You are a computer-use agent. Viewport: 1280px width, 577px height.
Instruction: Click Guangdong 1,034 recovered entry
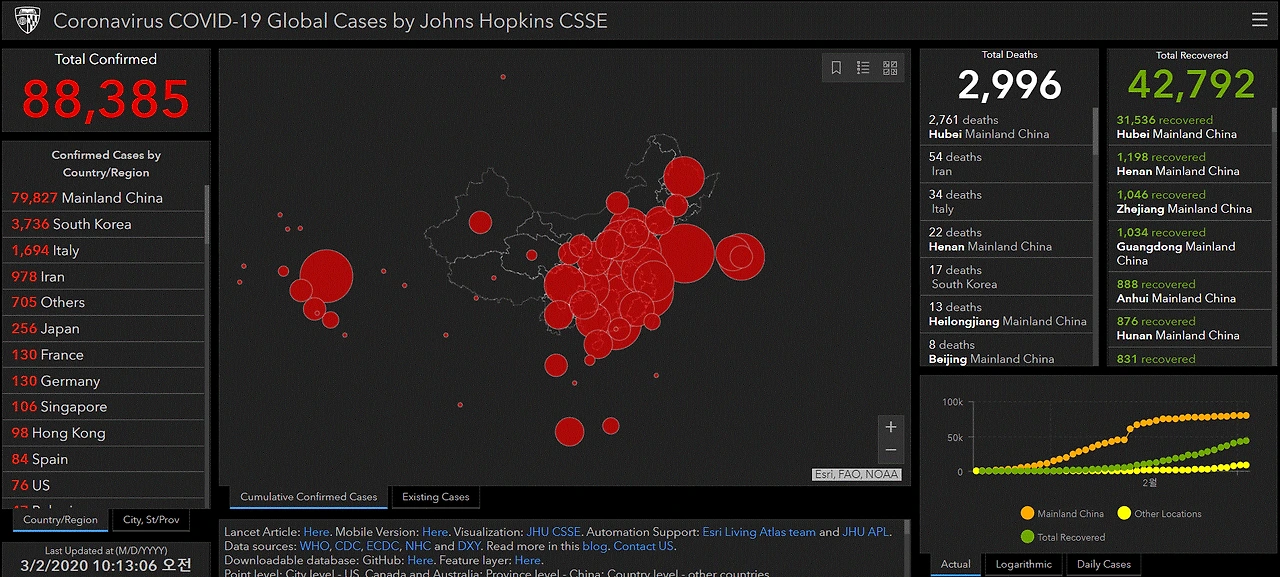1190,246
